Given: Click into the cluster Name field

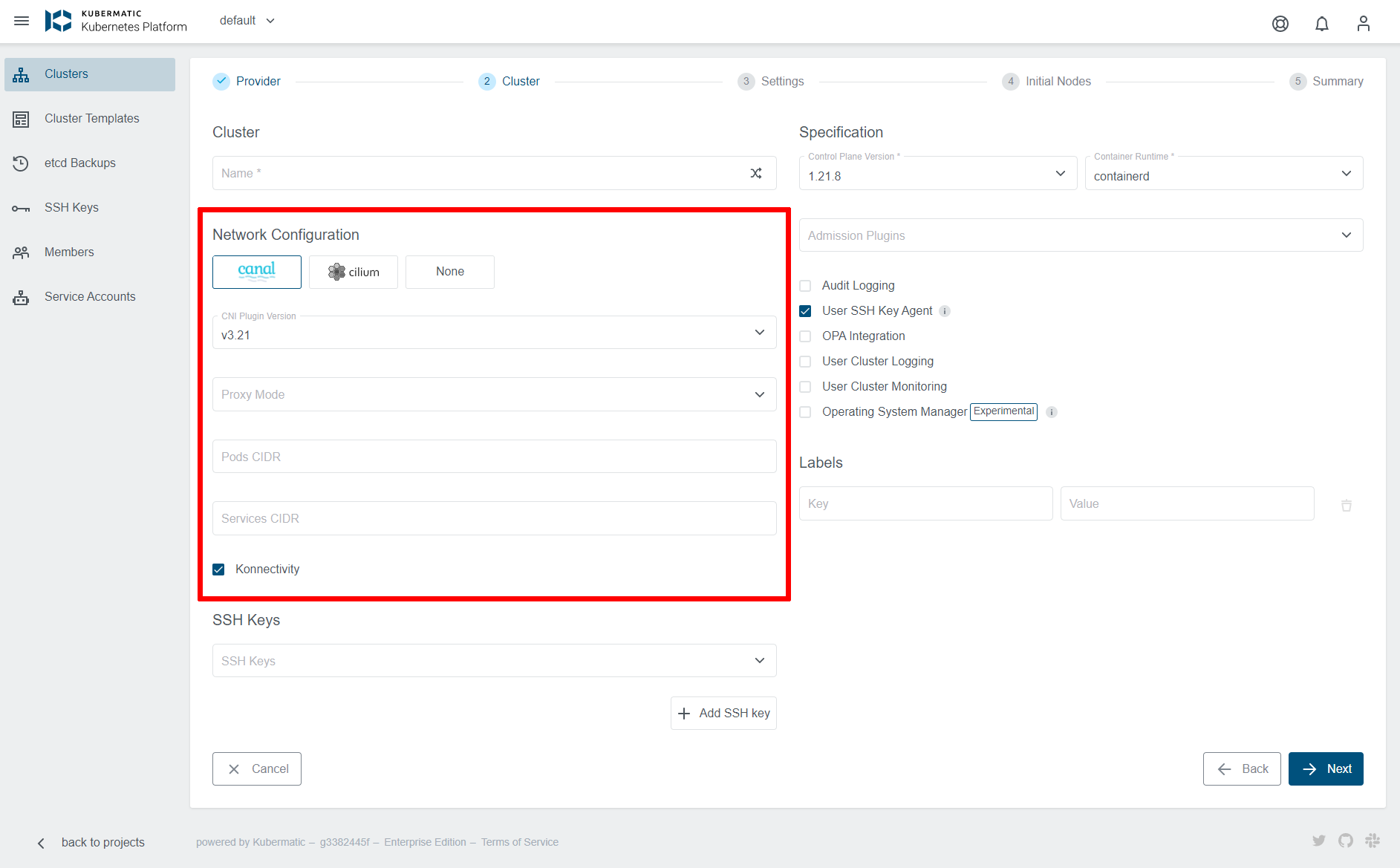Looking at the screenshot, I should [446, 173].
